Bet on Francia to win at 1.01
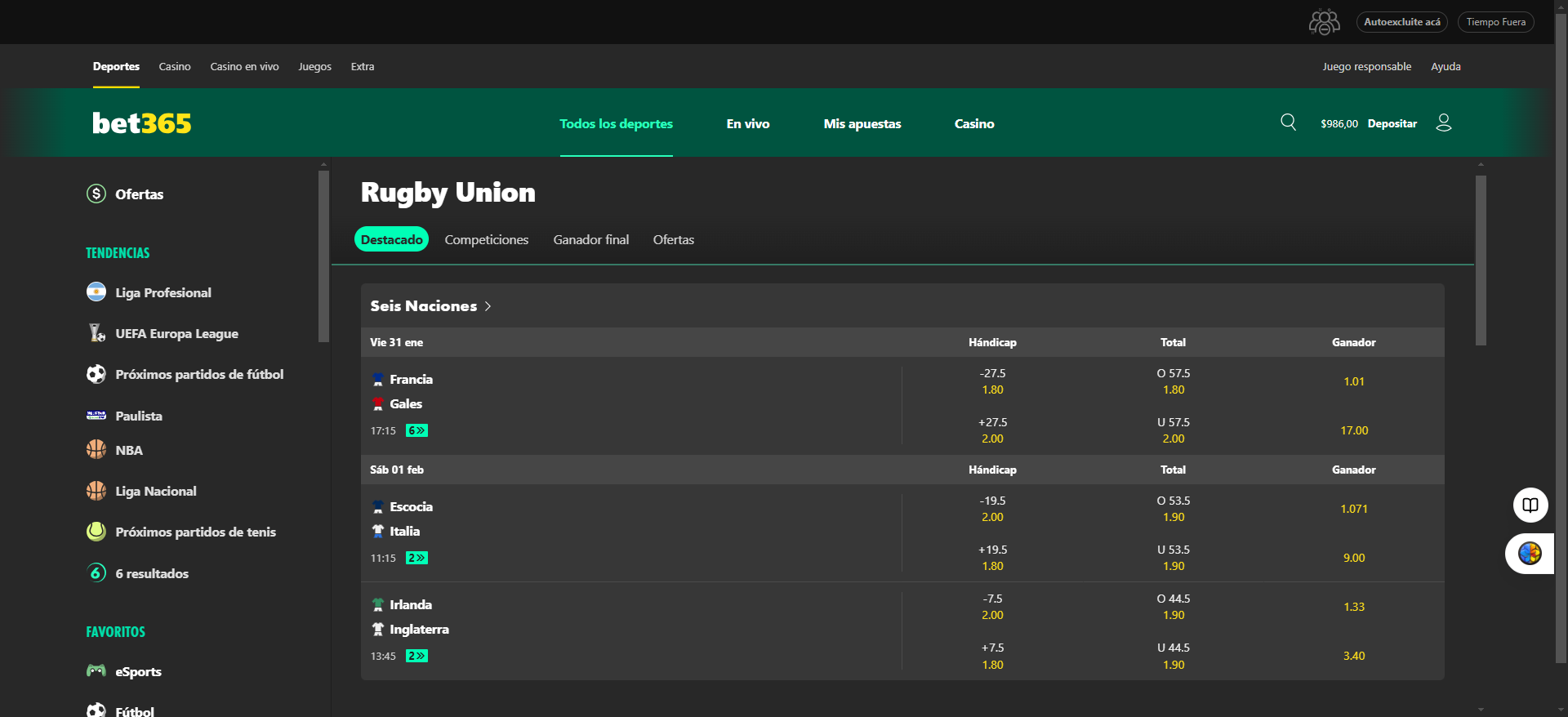This screenshot has height=717, width=1568. (x=1354, y=381)
